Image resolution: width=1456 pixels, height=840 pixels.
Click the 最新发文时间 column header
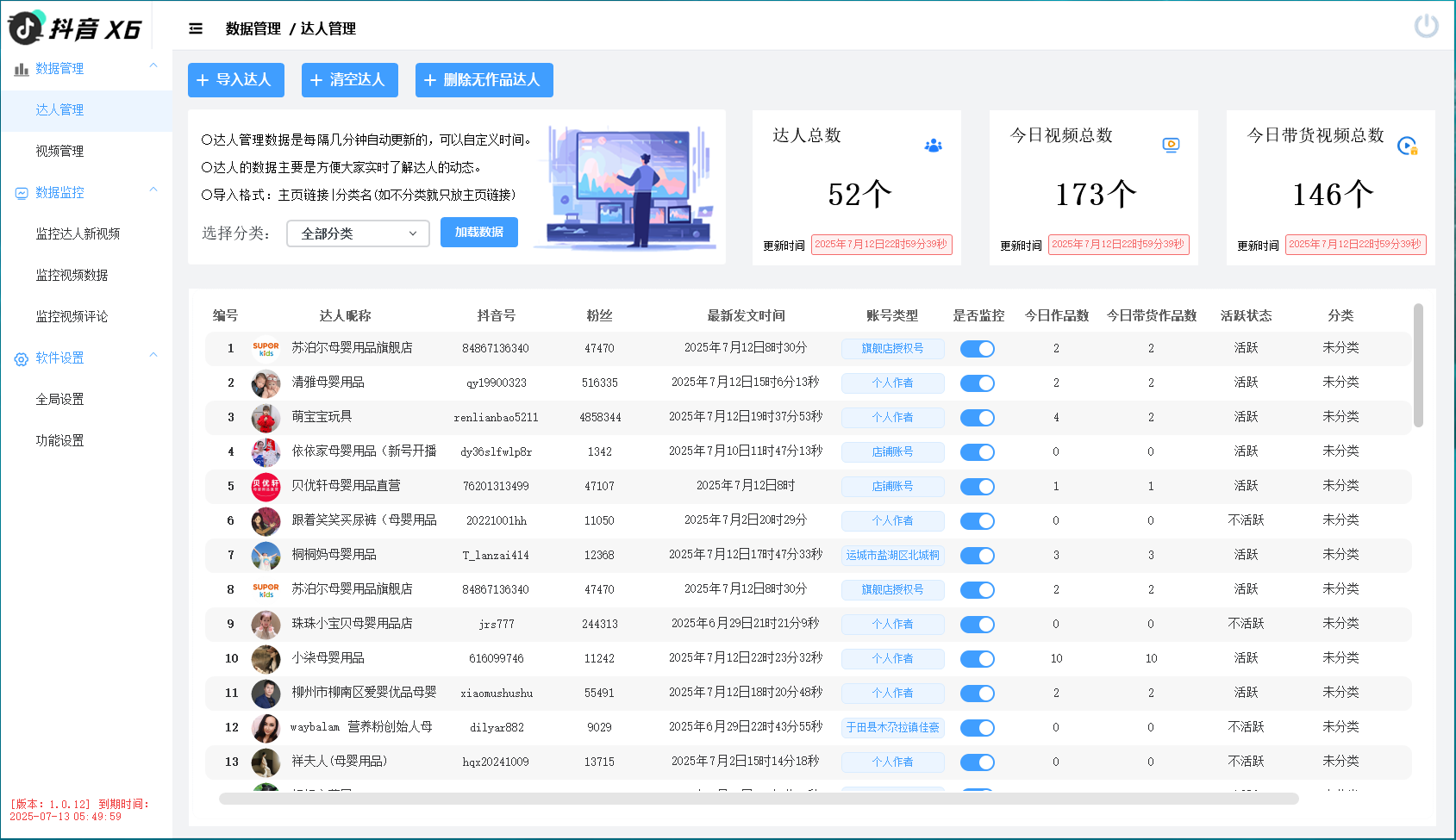click(747, 316)
